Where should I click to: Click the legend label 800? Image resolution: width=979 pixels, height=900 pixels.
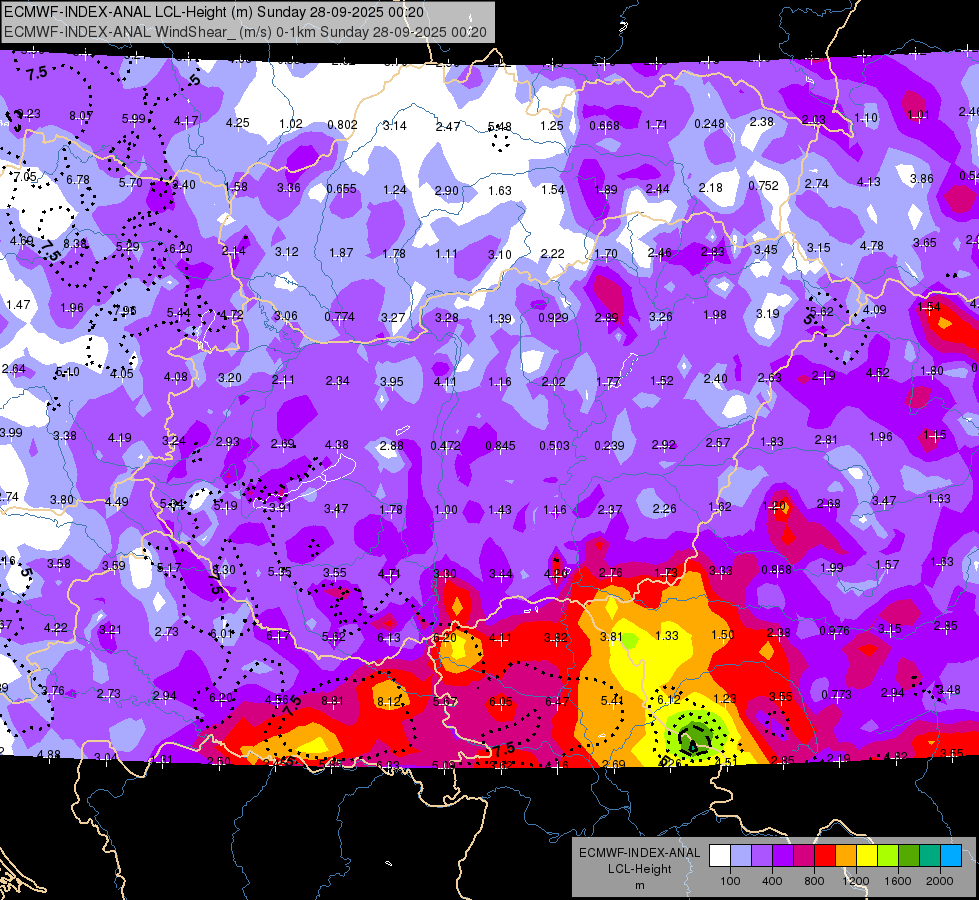814,881
